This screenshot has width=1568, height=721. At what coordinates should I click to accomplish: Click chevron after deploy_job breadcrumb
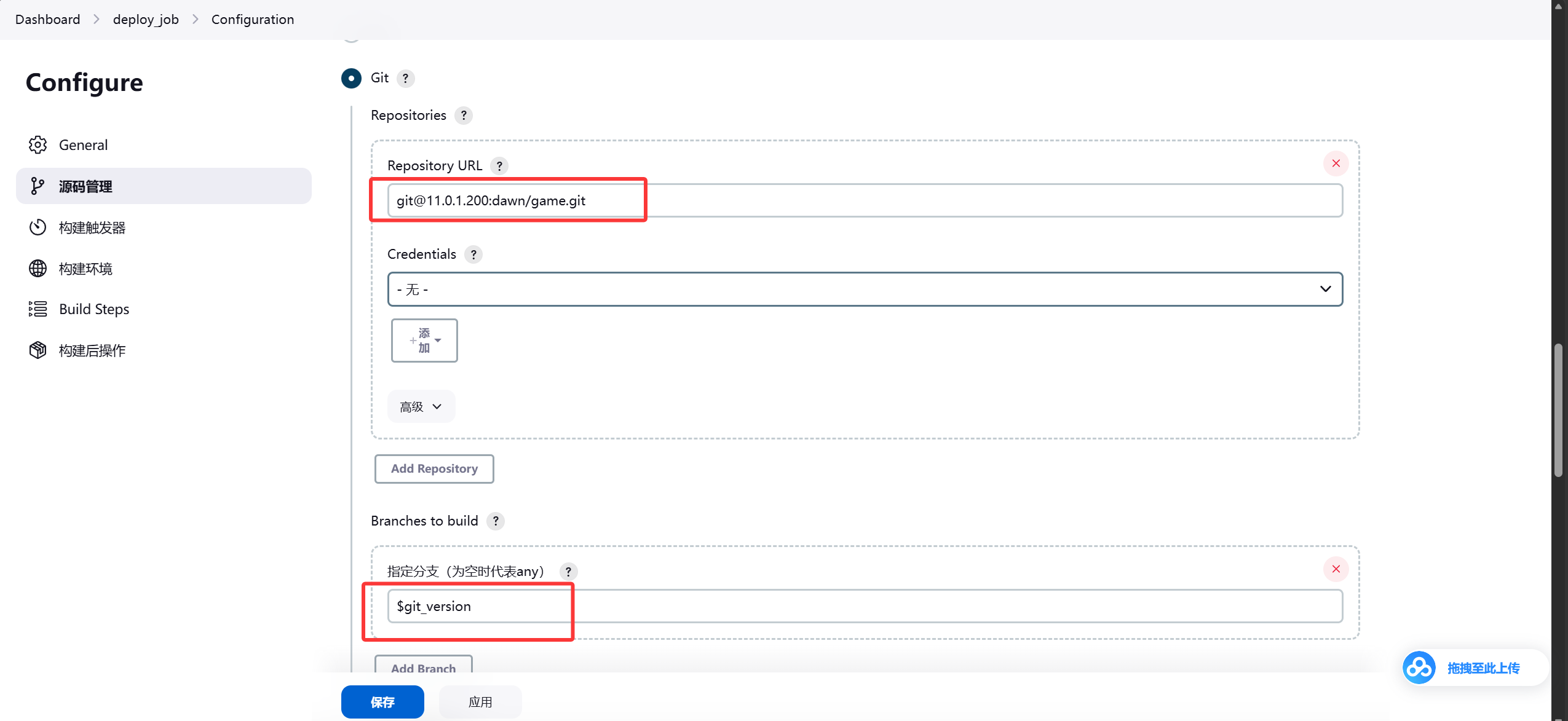[196, 19]
